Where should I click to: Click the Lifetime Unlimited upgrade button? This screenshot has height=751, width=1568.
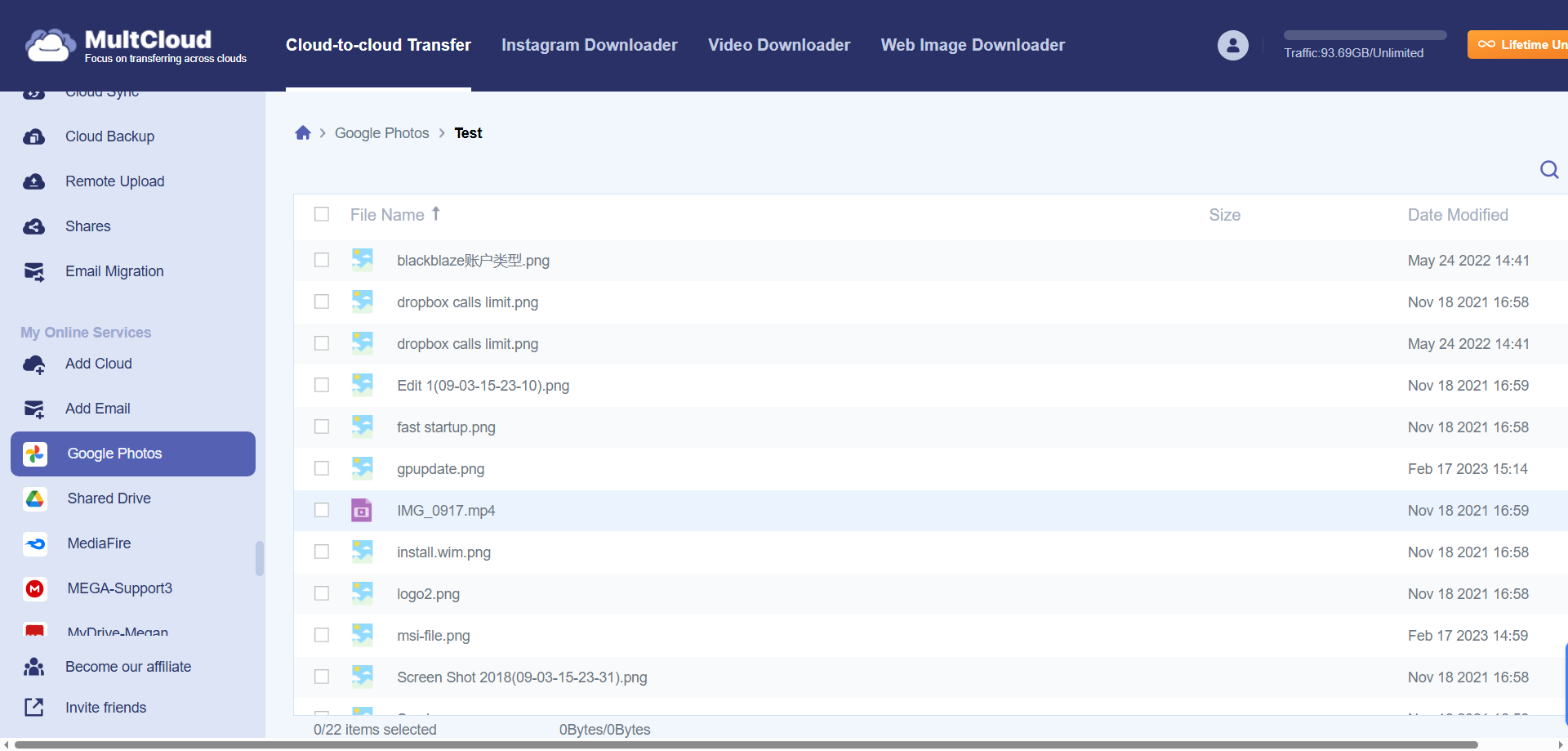coord(1517,45)
